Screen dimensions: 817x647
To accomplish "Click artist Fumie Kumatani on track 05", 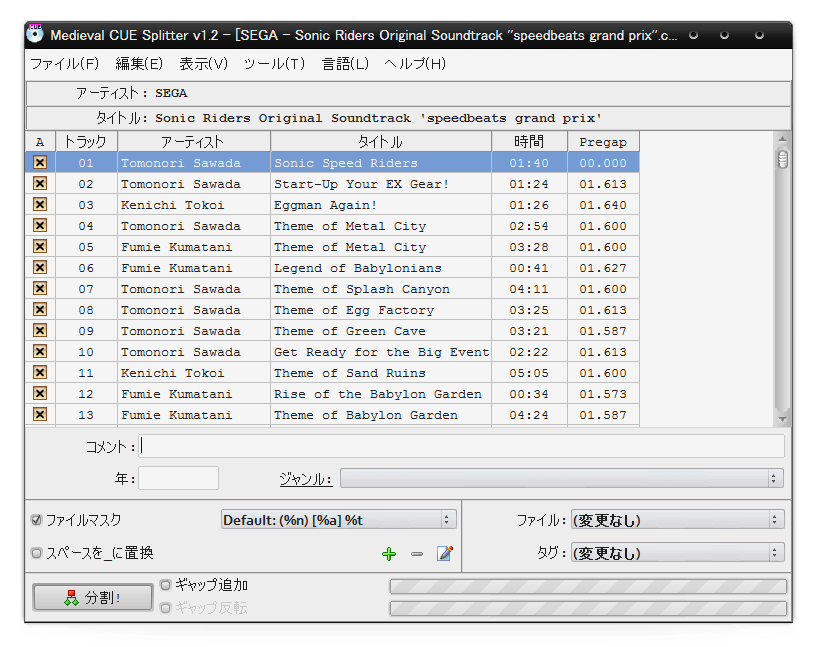I will tap(177, 247).
